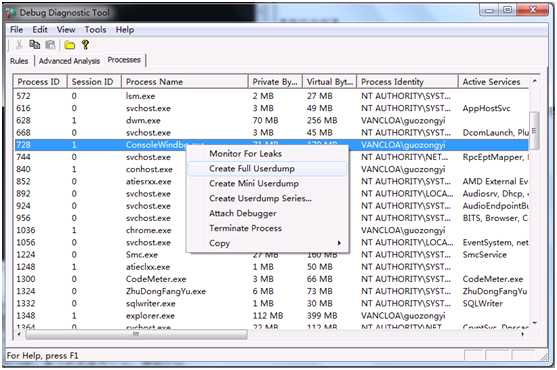Click the highlighted process ID 728
Image resolution: width=557 pixels, height=370 pixels.
tap(23, 145)
